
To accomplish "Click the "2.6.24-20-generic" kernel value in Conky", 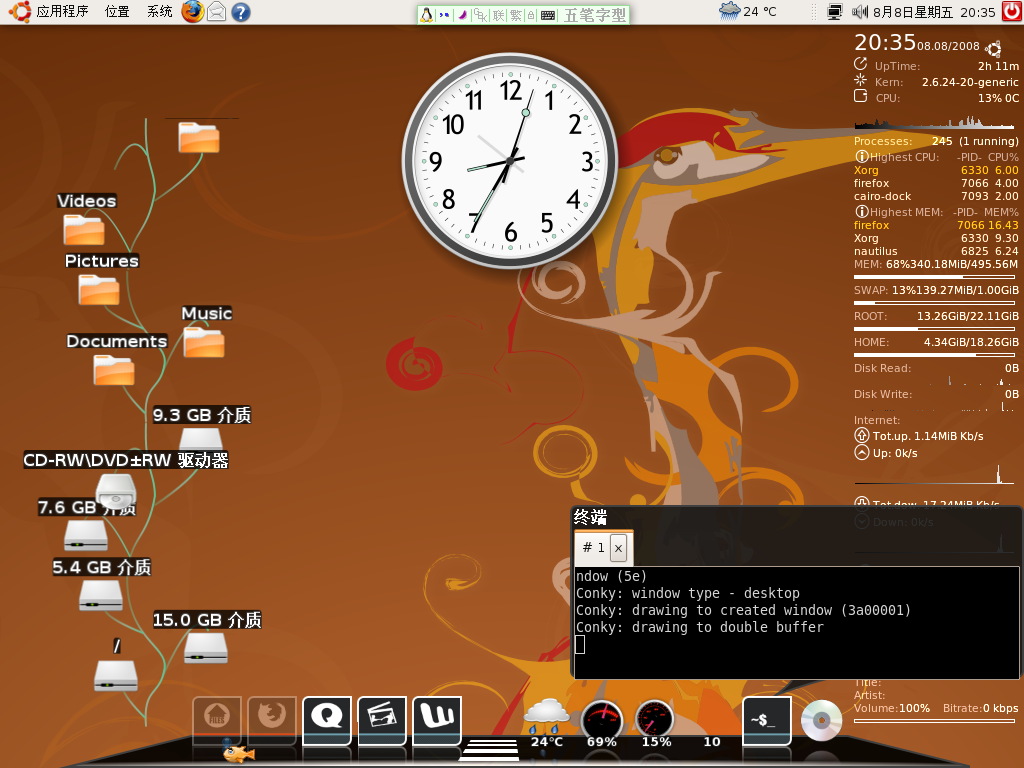I will 970,82.
